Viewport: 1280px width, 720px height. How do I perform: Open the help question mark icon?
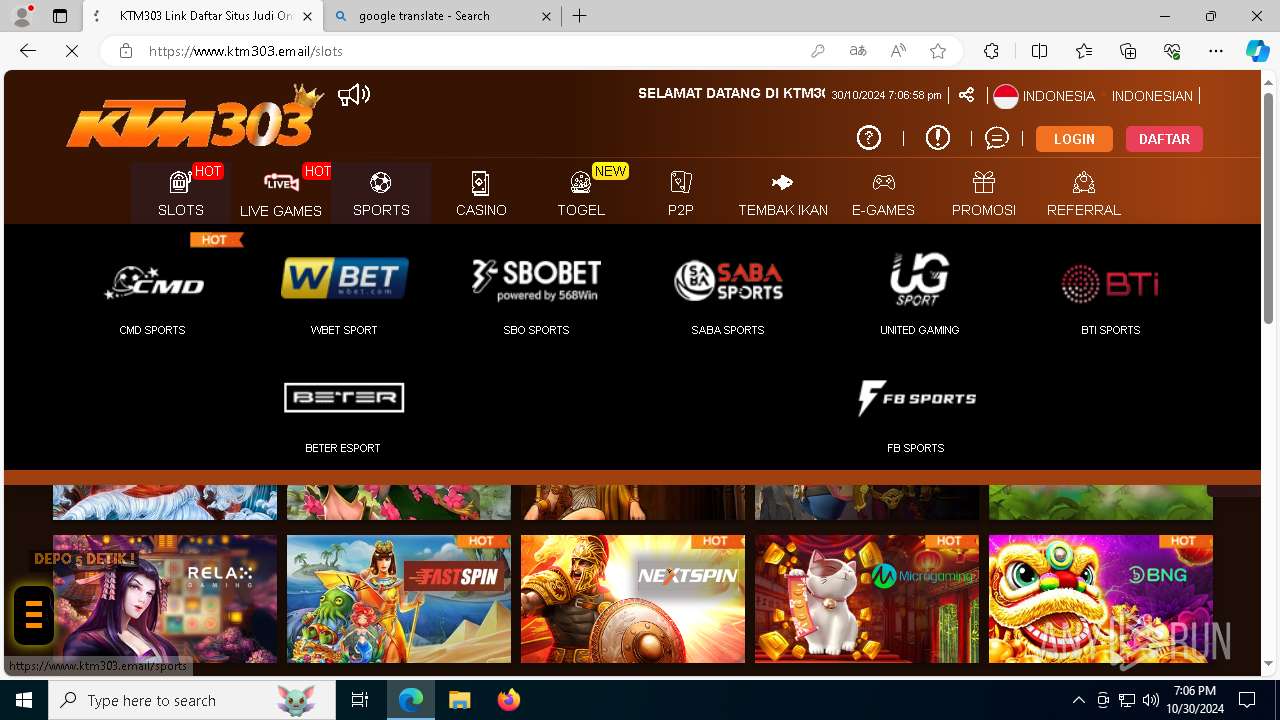869,138
